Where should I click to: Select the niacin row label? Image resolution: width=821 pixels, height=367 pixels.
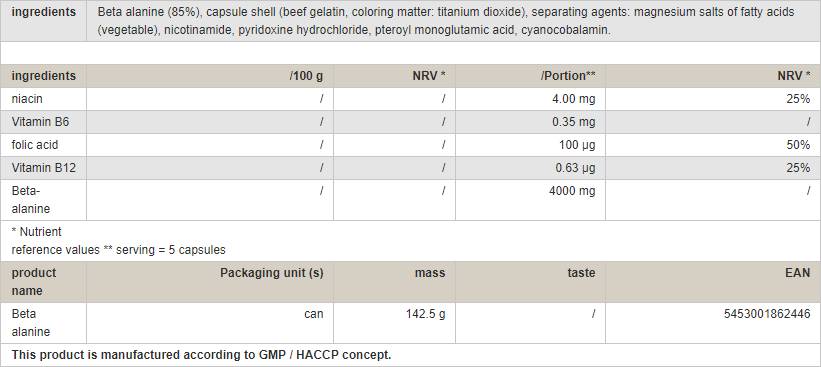pyautogui.click(x=27, y=99)
